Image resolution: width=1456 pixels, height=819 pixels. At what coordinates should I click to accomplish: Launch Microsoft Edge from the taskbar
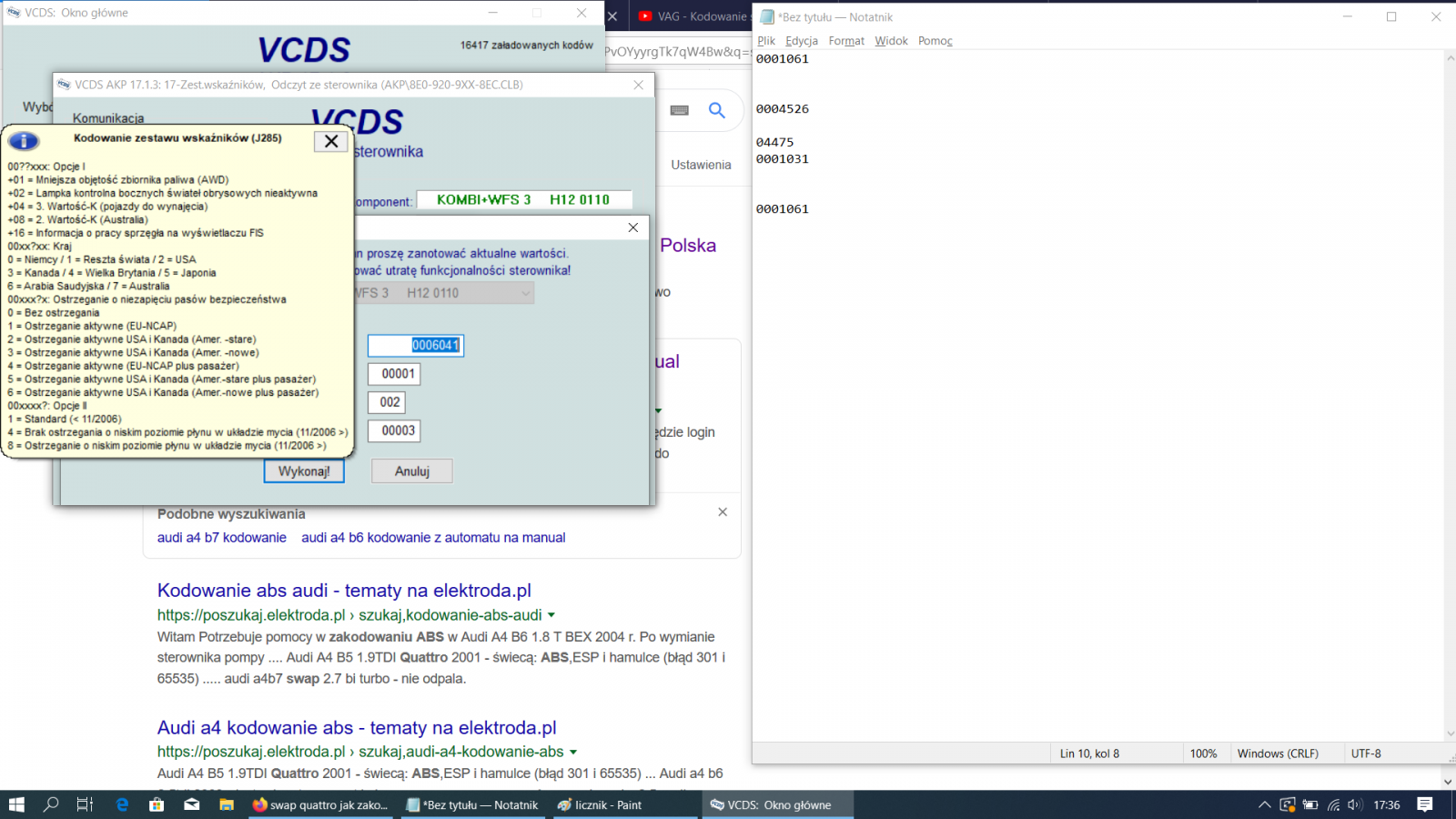[x=122, y=804]
